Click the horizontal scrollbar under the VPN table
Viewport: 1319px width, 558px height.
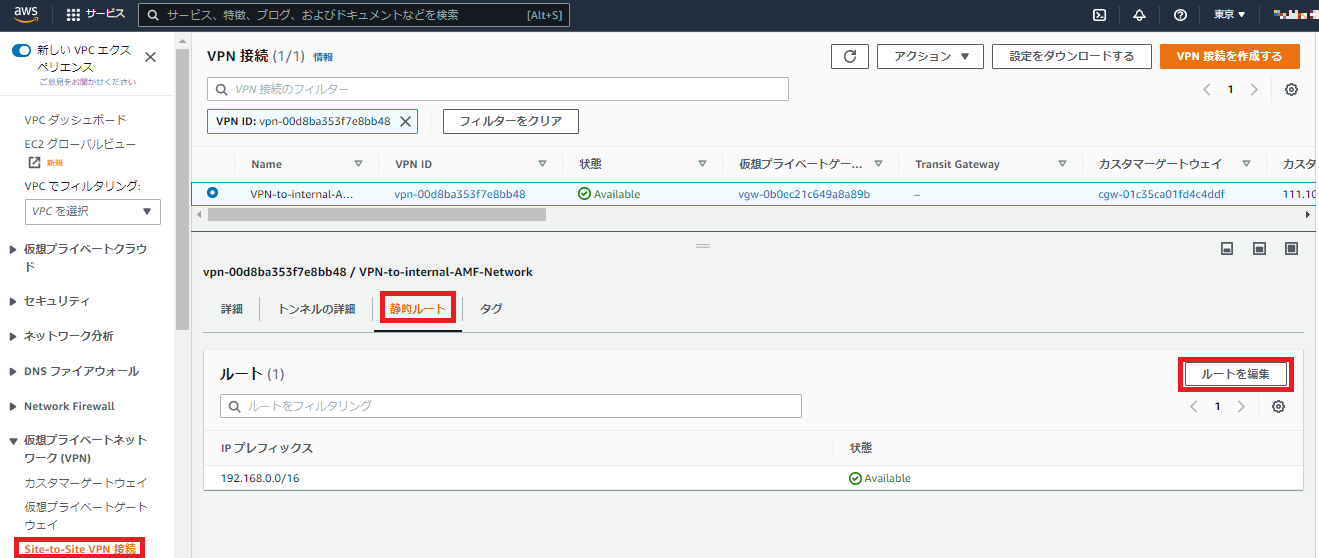(x=376, y=214)
